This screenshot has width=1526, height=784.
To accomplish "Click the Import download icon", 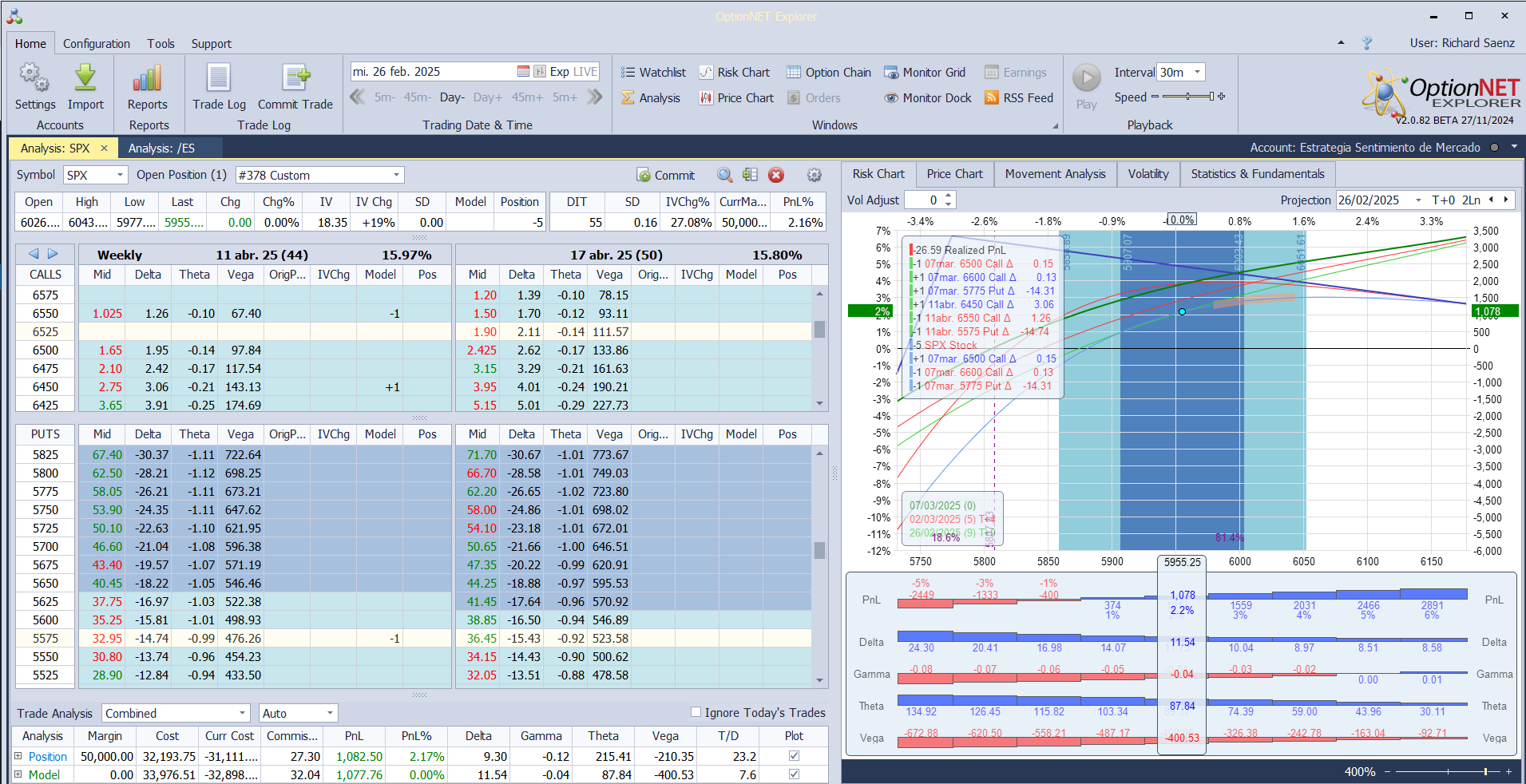I will coord(85,79).
